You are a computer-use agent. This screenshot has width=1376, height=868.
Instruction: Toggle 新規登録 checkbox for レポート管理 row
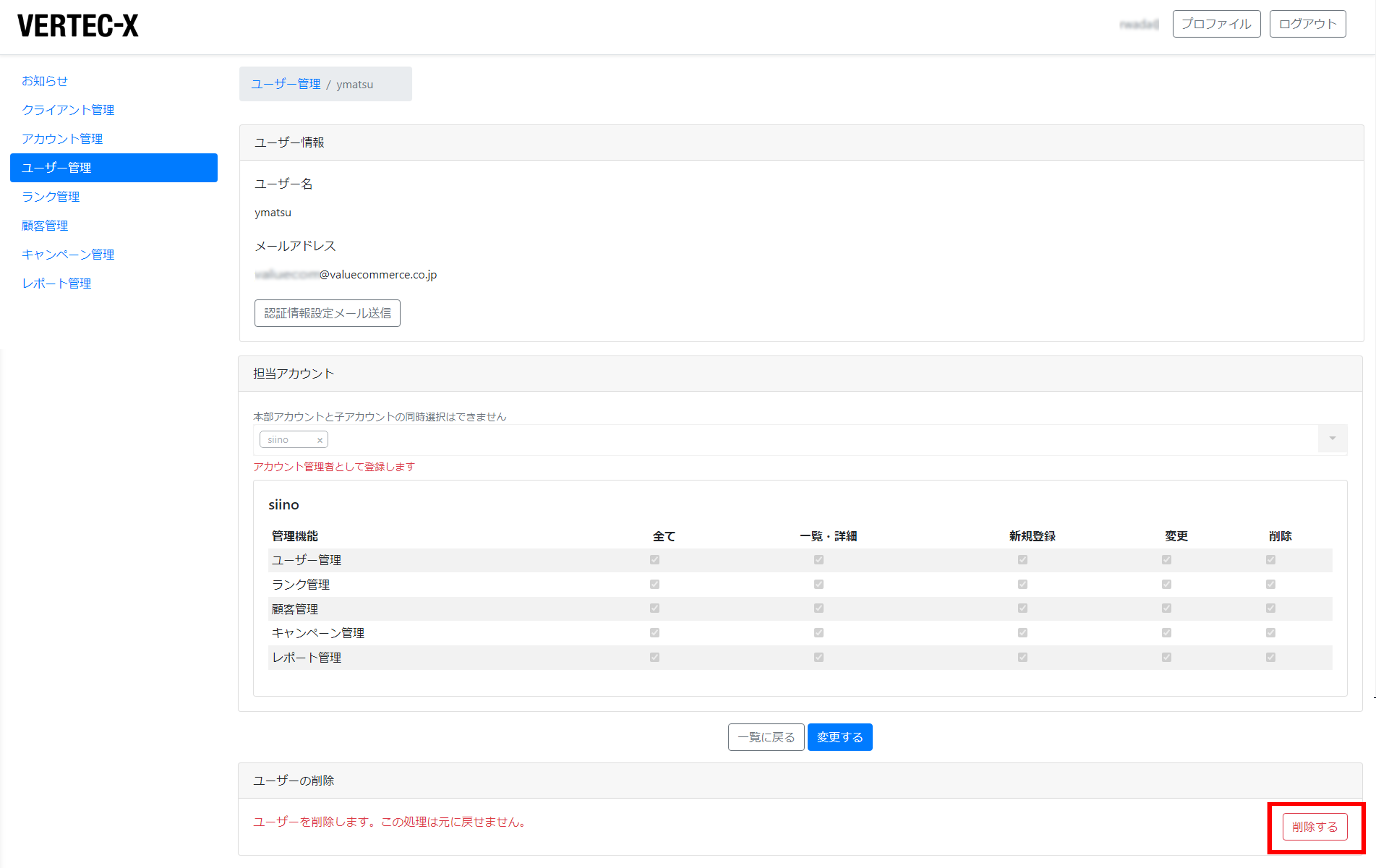pos(1022,657)
